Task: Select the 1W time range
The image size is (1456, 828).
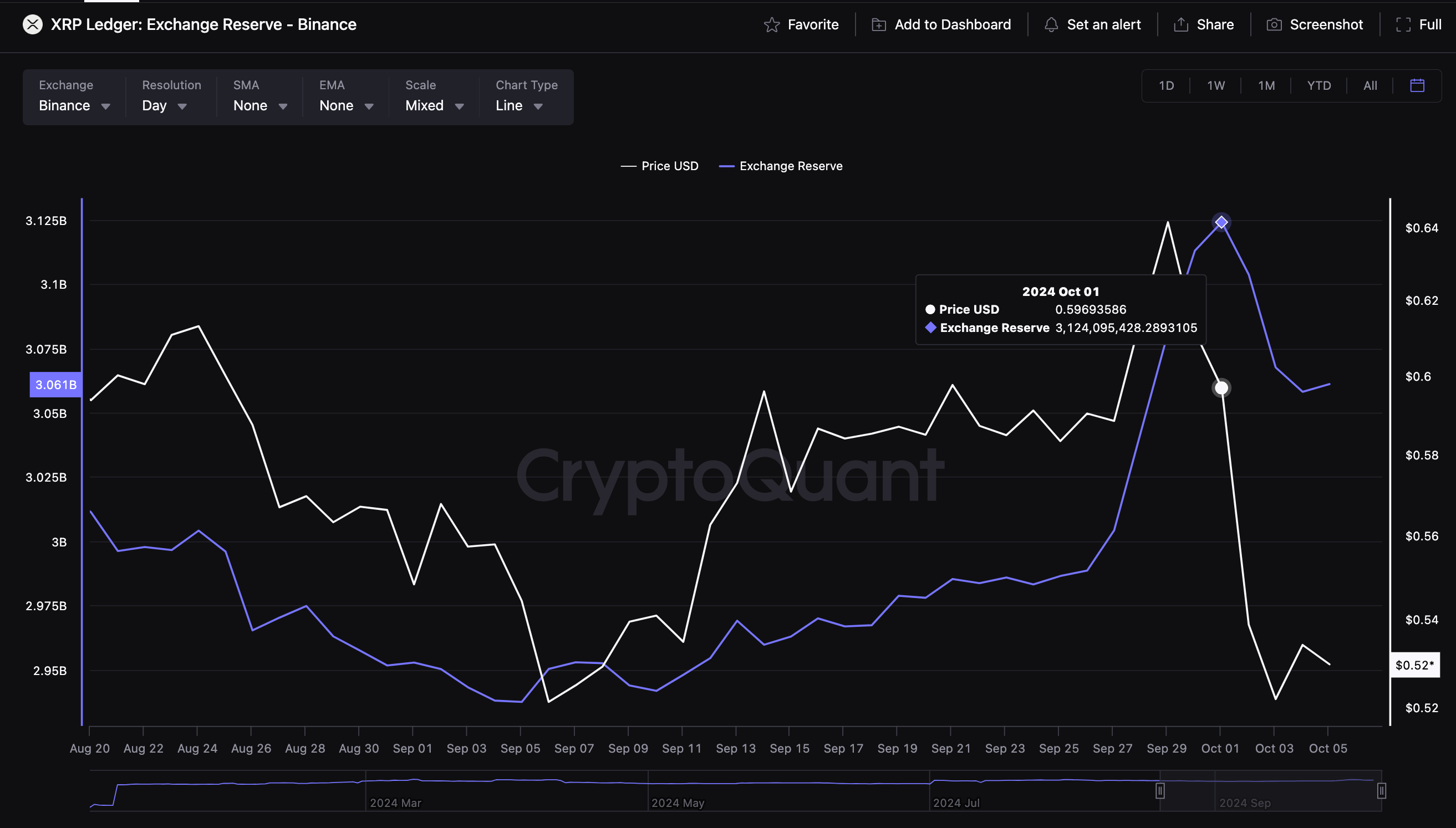Action: pos(1215,85)
